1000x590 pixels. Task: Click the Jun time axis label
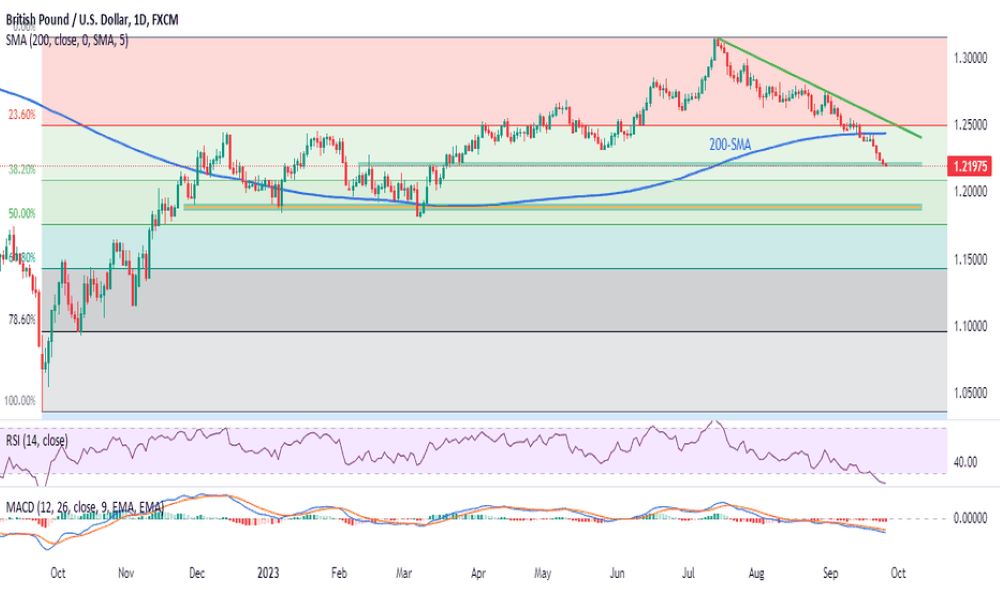click(x=617, y=573)
